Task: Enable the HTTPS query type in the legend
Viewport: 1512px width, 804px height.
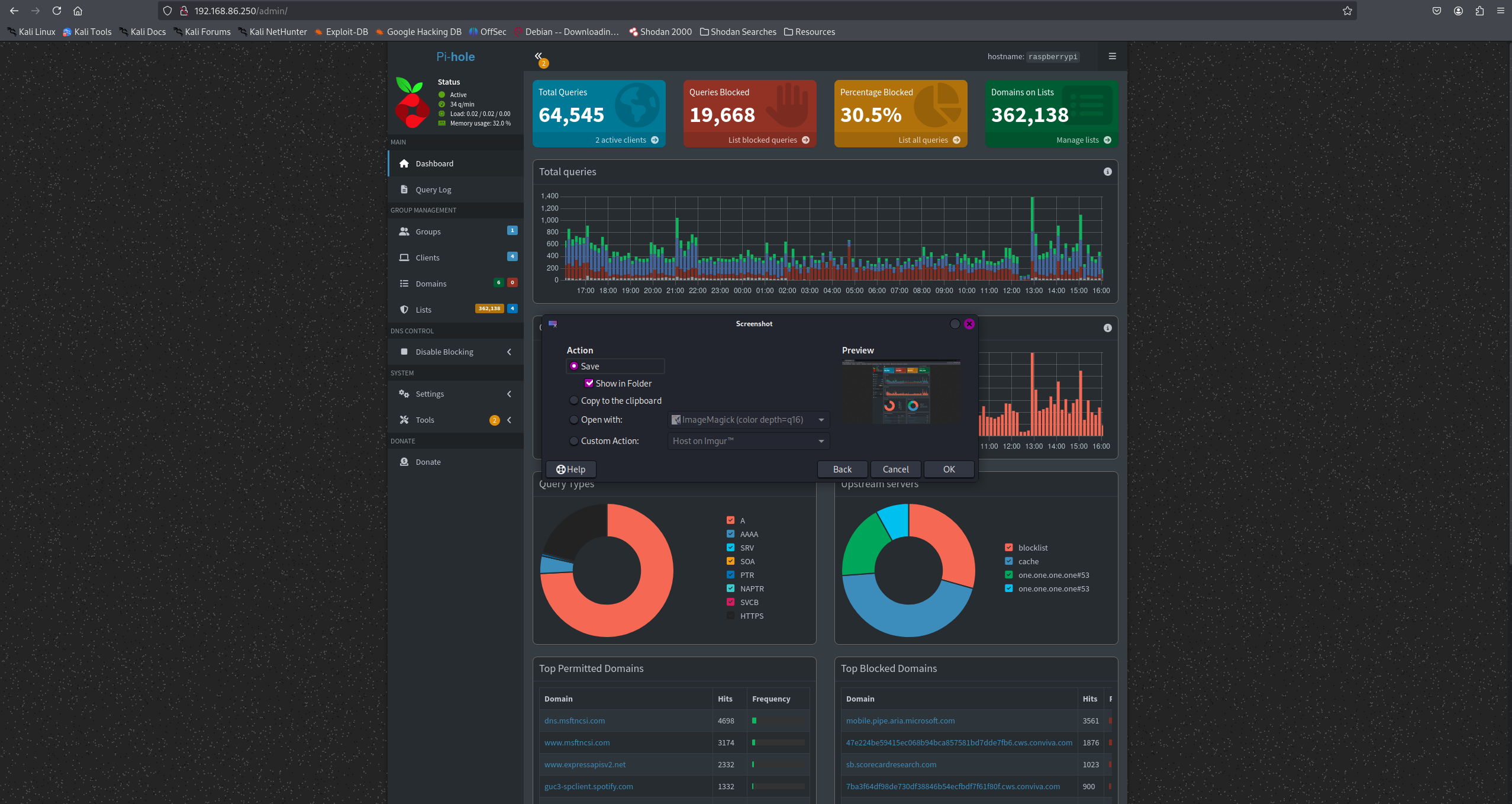Action: [x=730, y=616]
